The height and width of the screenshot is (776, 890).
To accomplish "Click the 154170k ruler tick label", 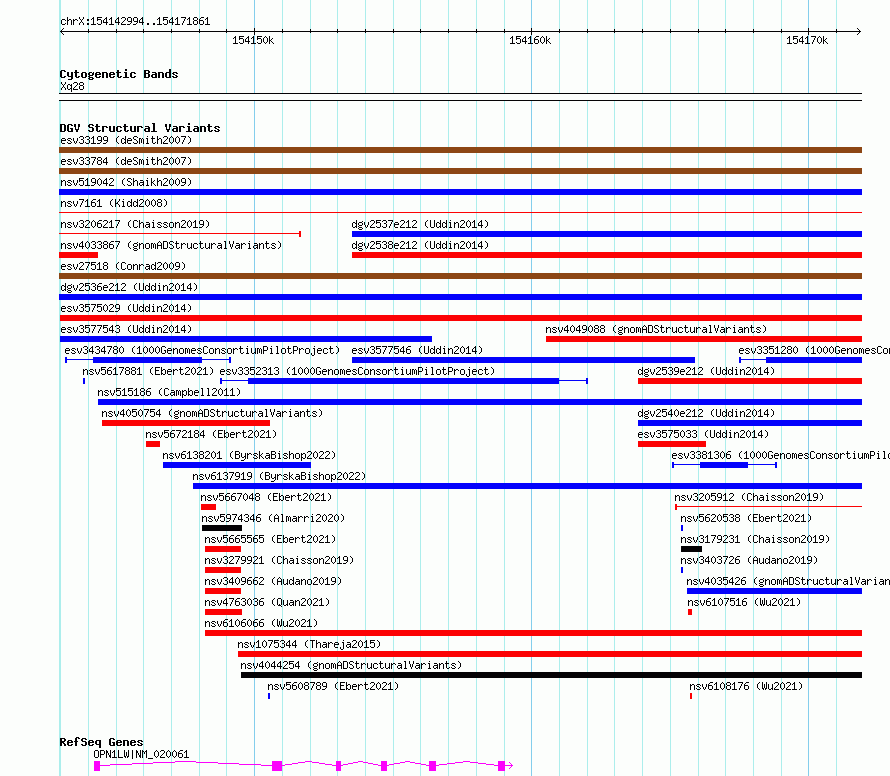I will (807, 40).
